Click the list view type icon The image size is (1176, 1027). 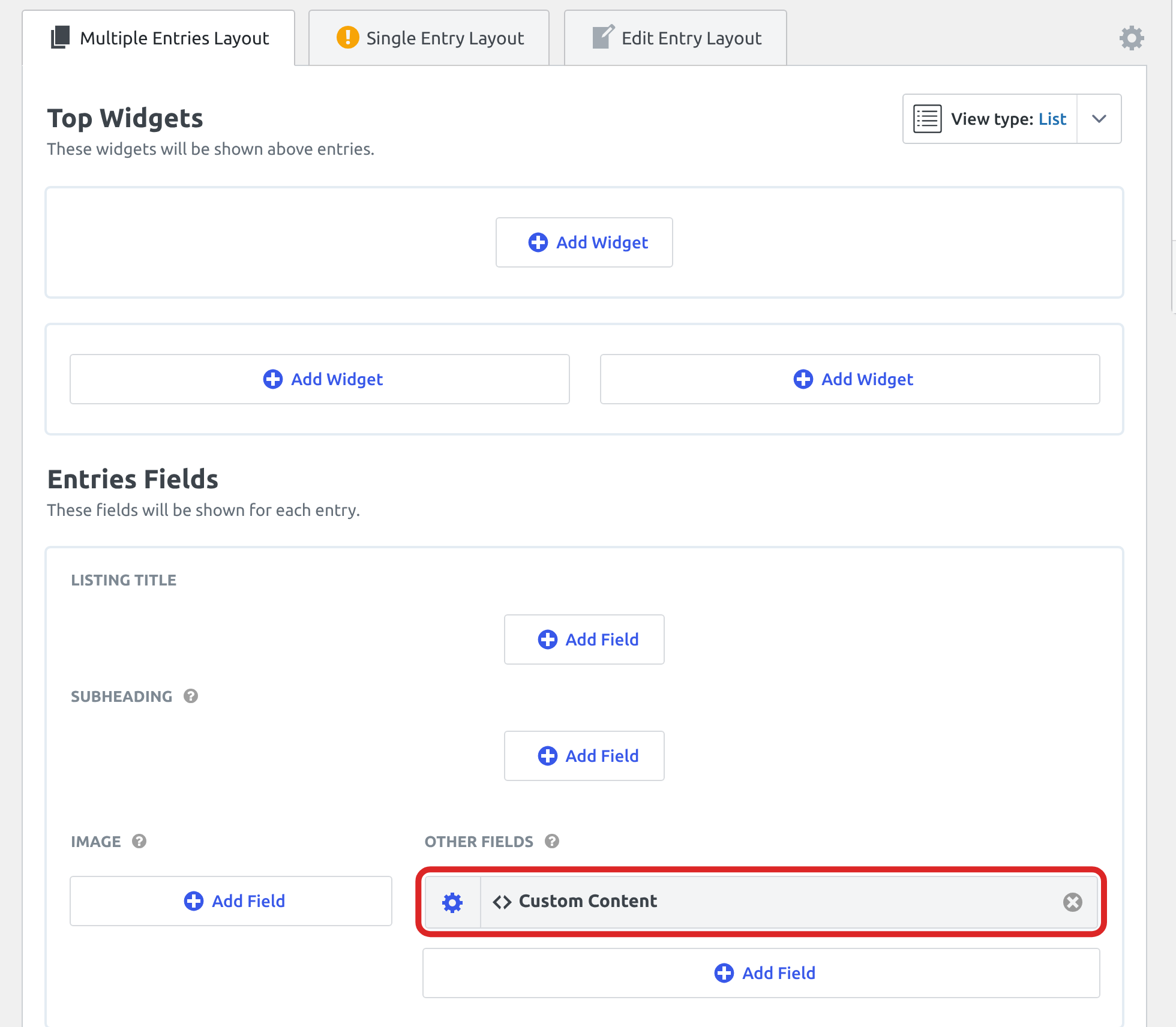click(x=927, y=119)
